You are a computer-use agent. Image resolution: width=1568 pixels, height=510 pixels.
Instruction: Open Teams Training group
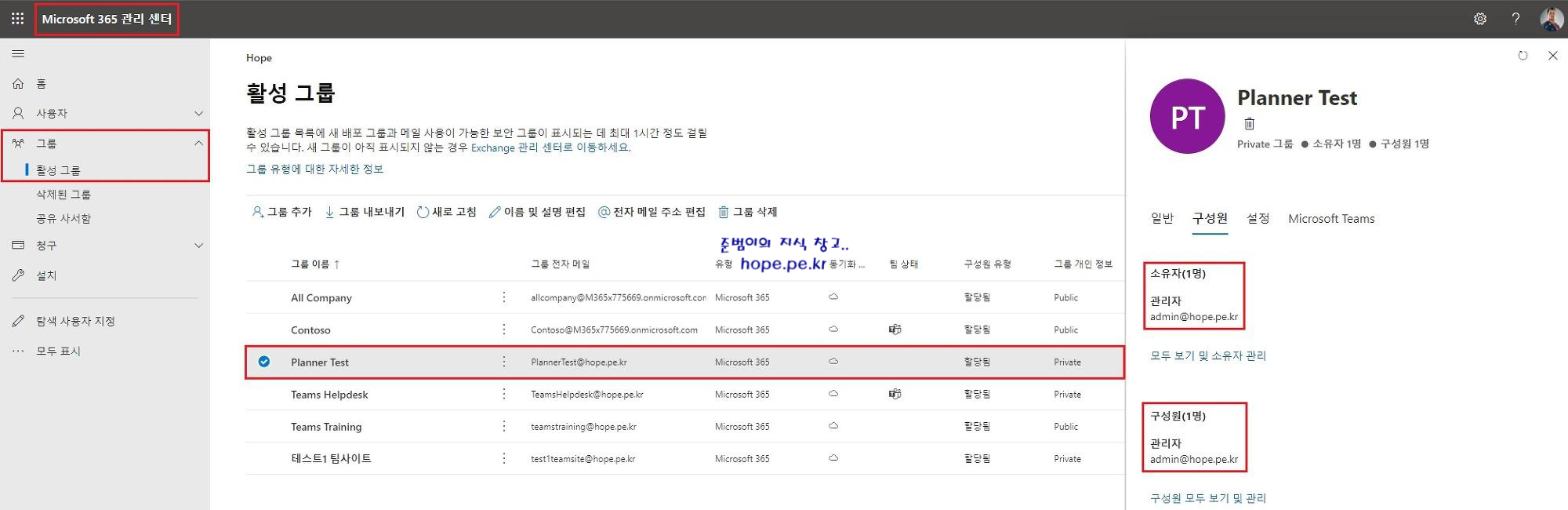point(326,427)
